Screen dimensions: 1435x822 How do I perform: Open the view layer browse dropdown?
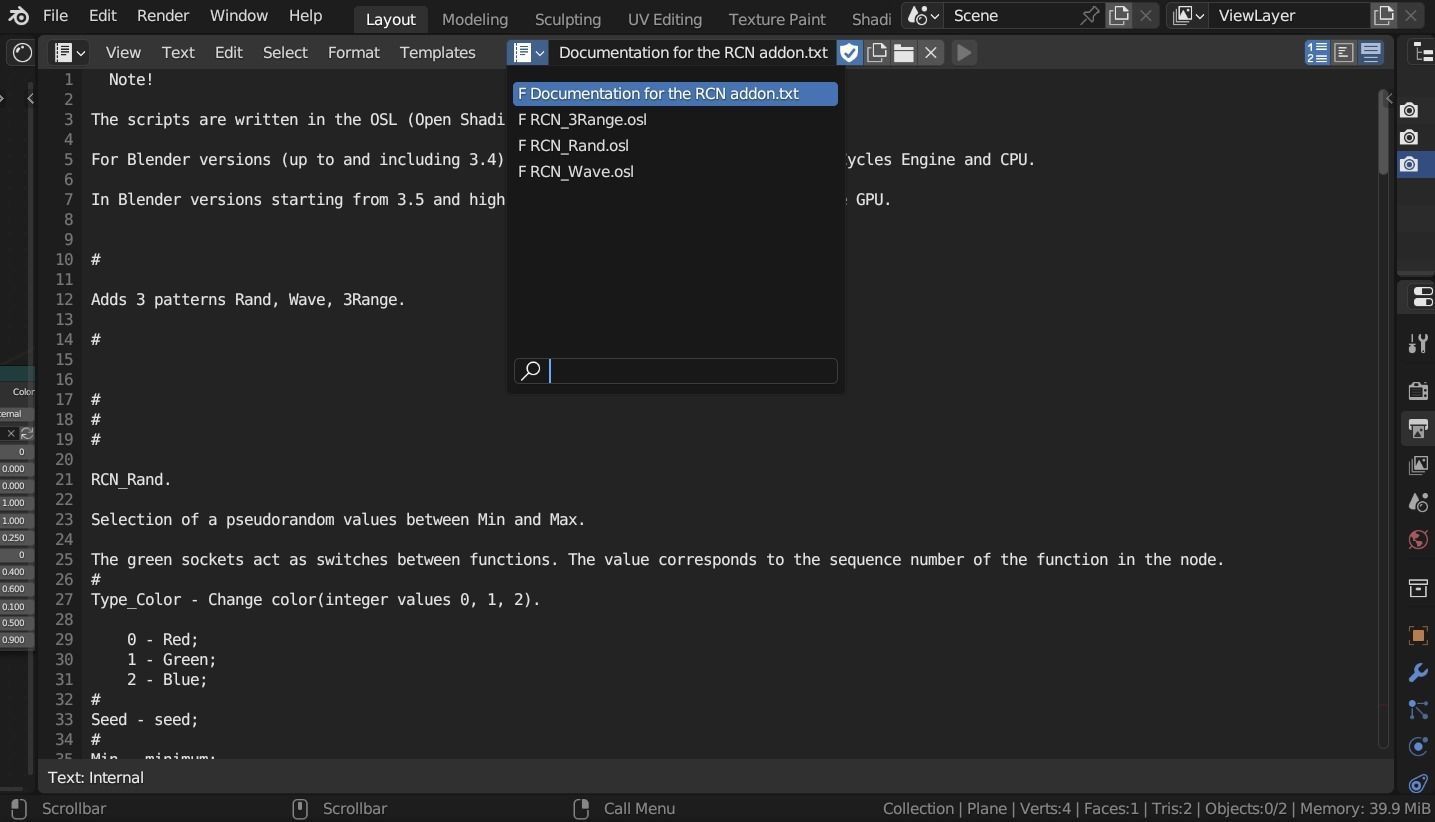point(1187,16)
